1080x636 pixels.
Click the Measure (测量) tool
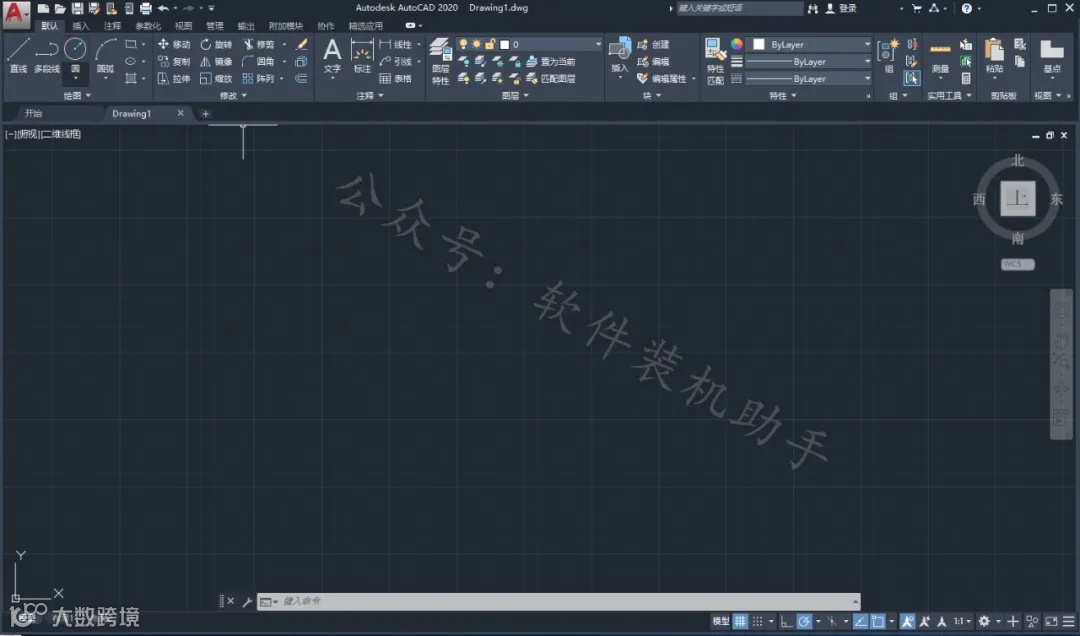coord(940,56)
